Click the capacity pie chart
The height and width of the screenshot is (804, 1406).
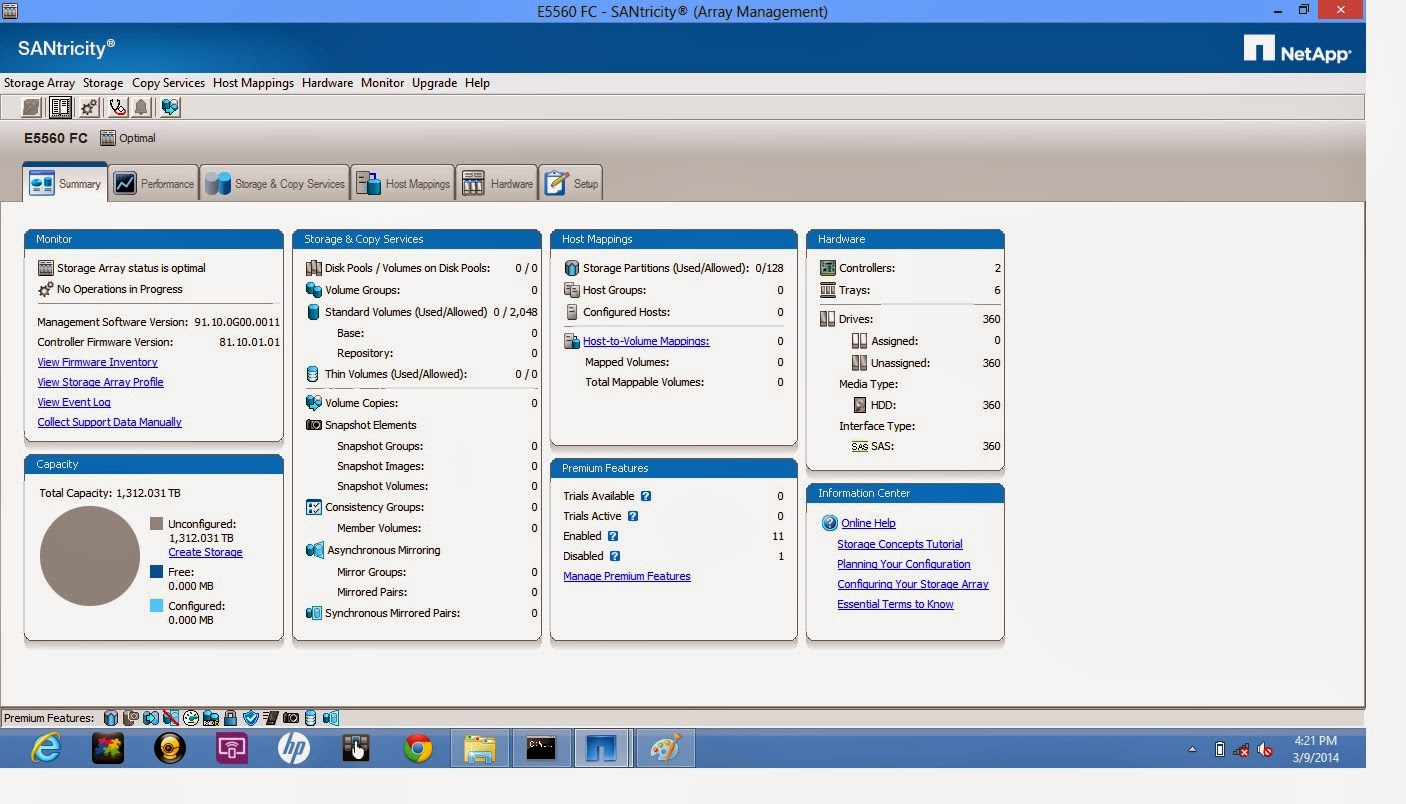point(89,556)
